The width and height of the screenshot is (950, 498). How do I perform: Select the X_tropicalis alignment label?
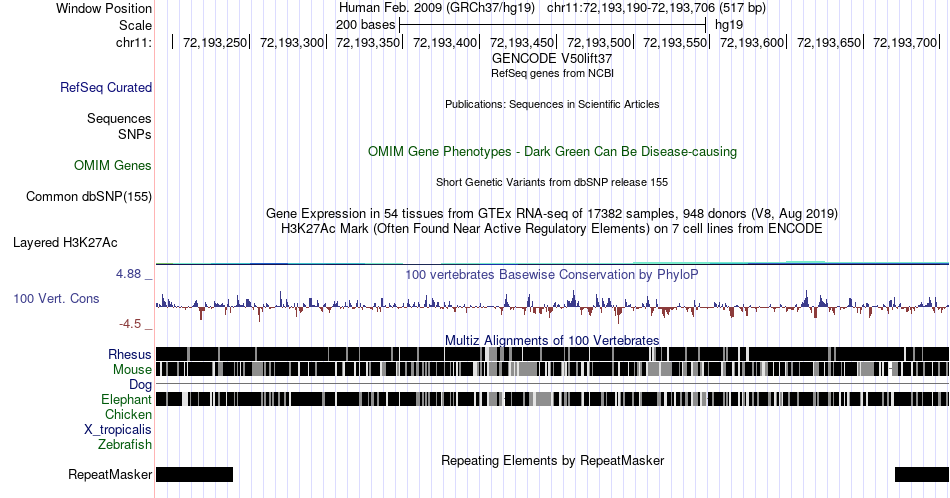(118, 430)
